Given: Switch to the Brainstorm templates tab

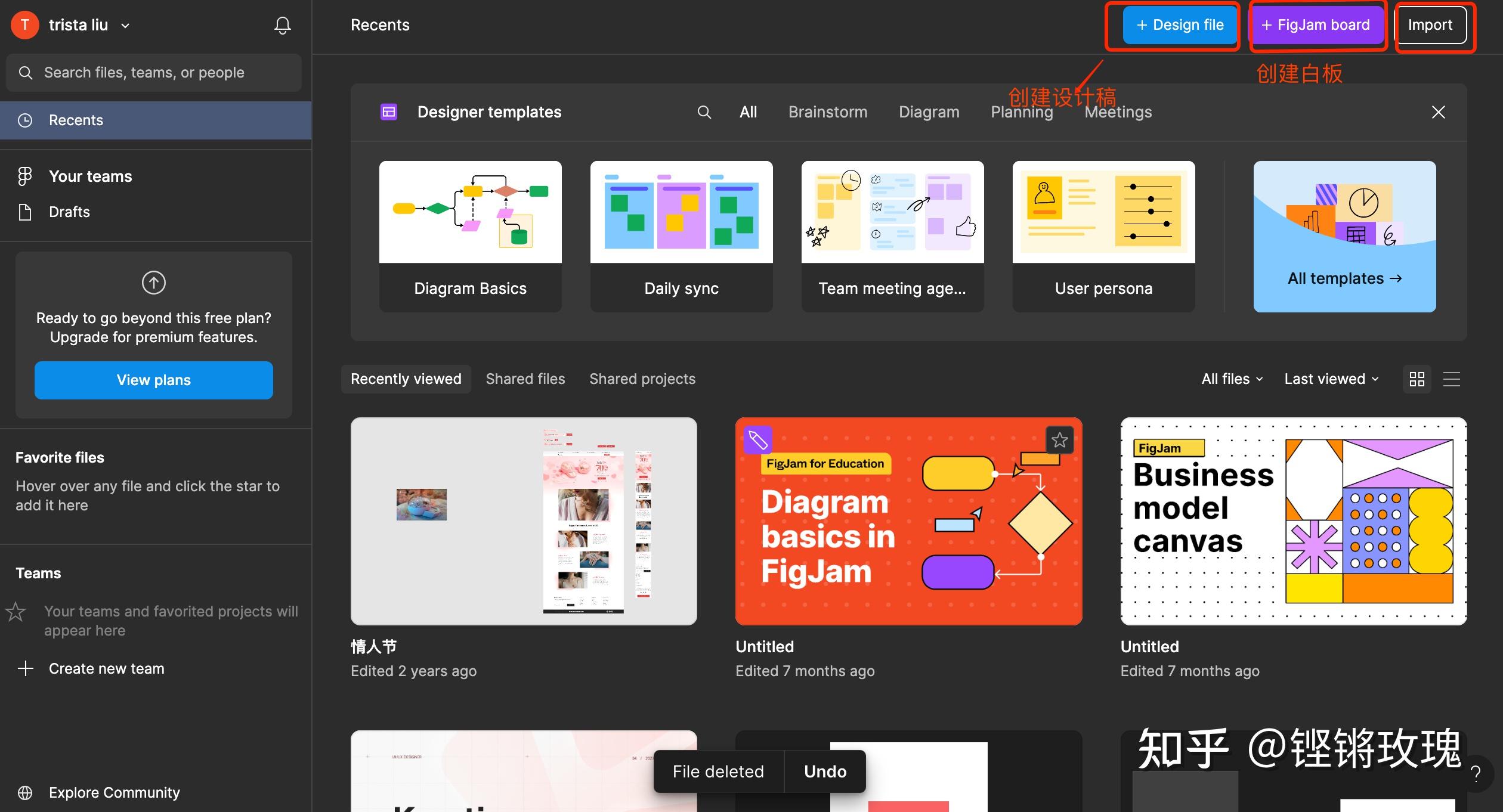Looking at the screenshot, I should pos(828,111).
